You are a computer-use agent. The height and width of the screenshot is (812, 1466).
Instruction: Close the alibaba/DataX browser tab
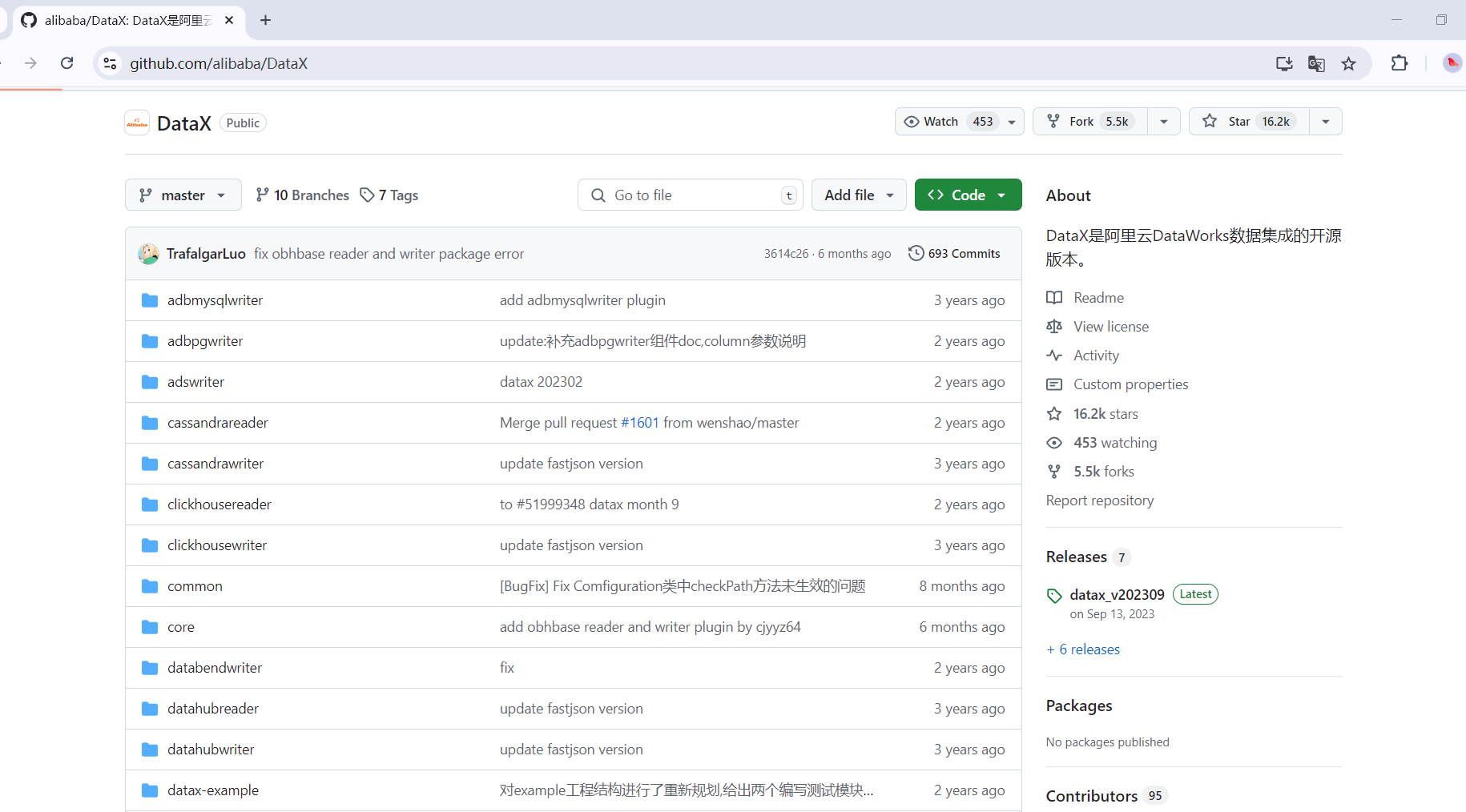point(229,20)
